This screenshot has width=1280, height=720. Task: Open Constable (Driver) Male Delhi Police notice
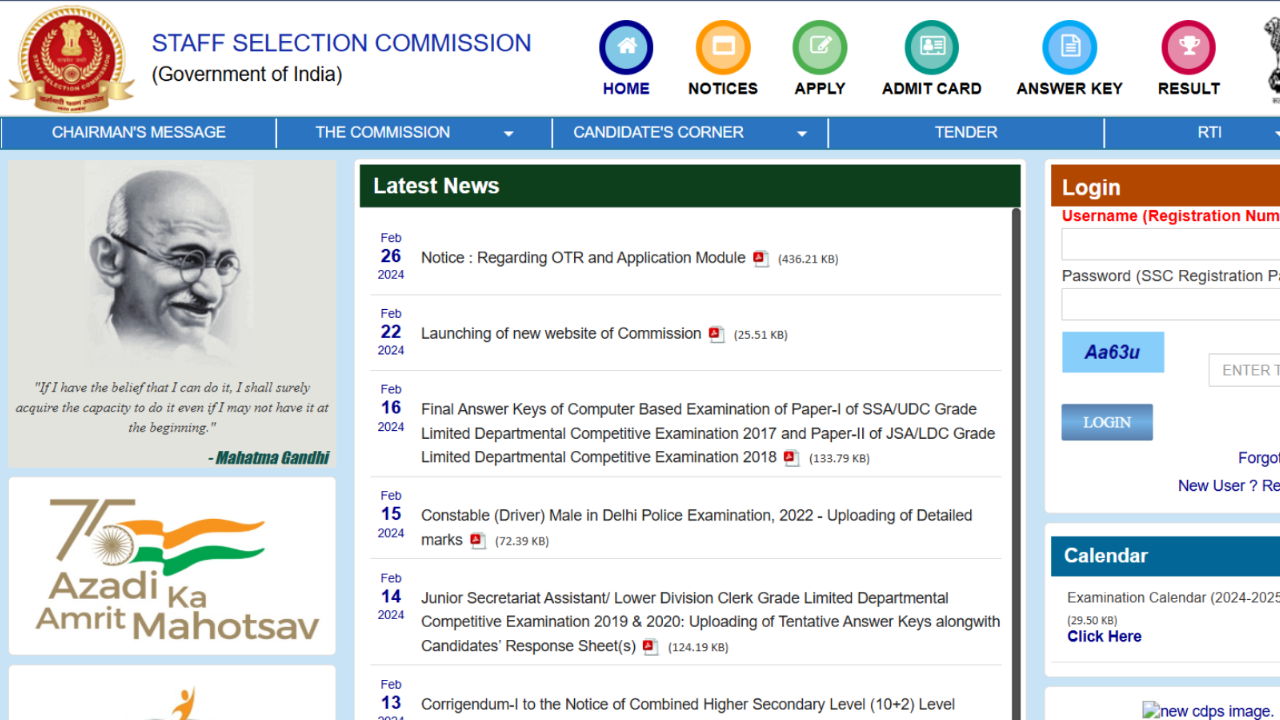pyautogui.click(x=696, y=527)
